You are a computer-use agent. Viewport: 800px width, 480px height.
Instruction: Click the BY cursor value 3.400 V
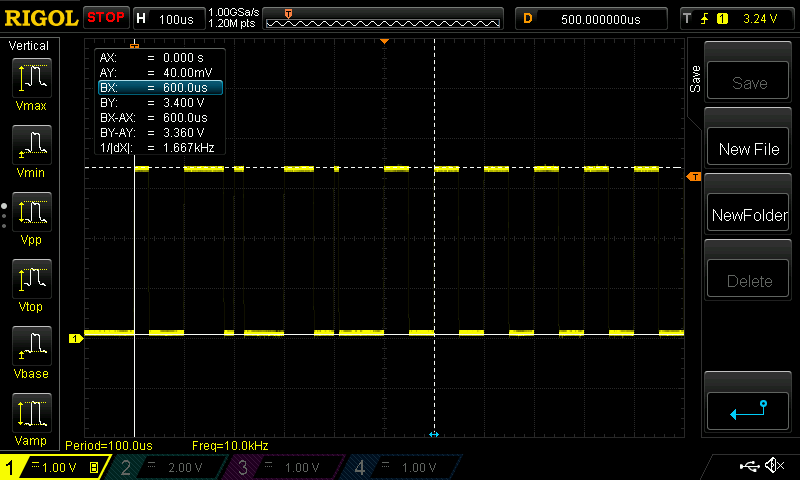click(183, 103)
